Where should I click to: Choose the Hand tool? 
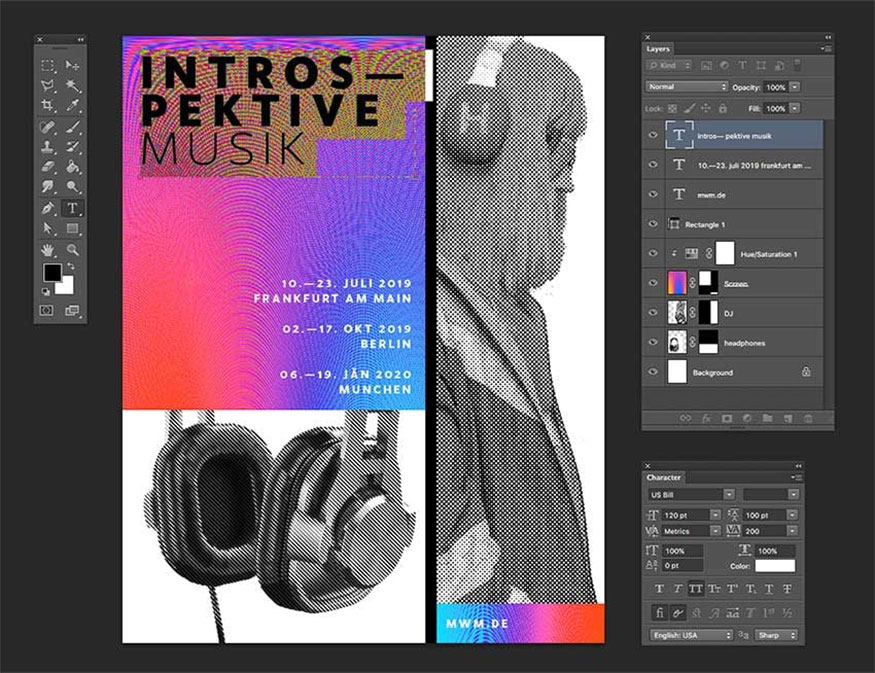[x=47, y=249]
